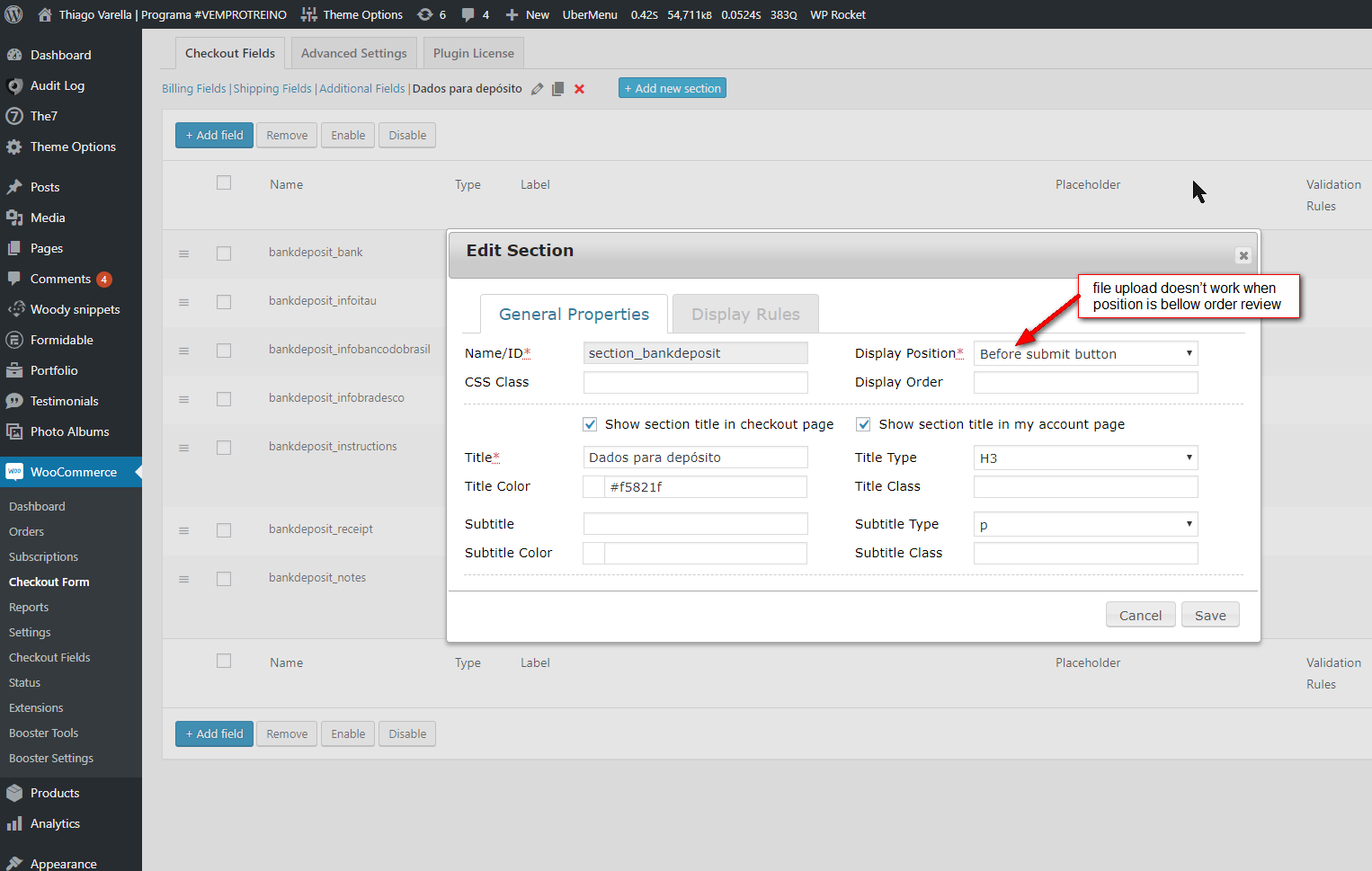Image resolution: width=1372 pixels, height=871 pixels.
Task: Click the copy section icon
Action: 558,89
